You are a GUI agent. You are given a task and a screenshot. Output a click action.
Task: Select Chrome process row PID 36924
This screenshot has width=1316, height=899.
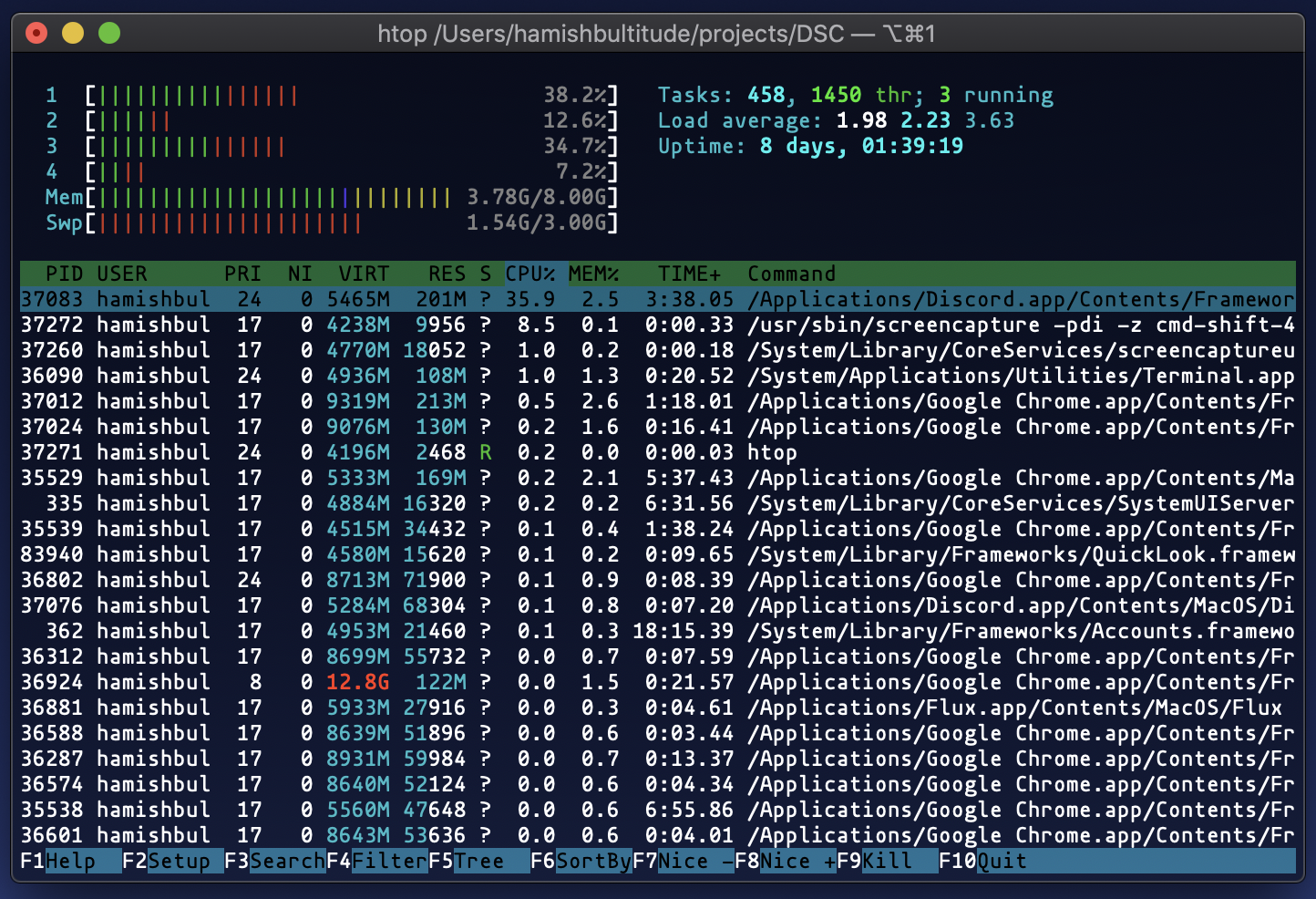pos(657,682)
